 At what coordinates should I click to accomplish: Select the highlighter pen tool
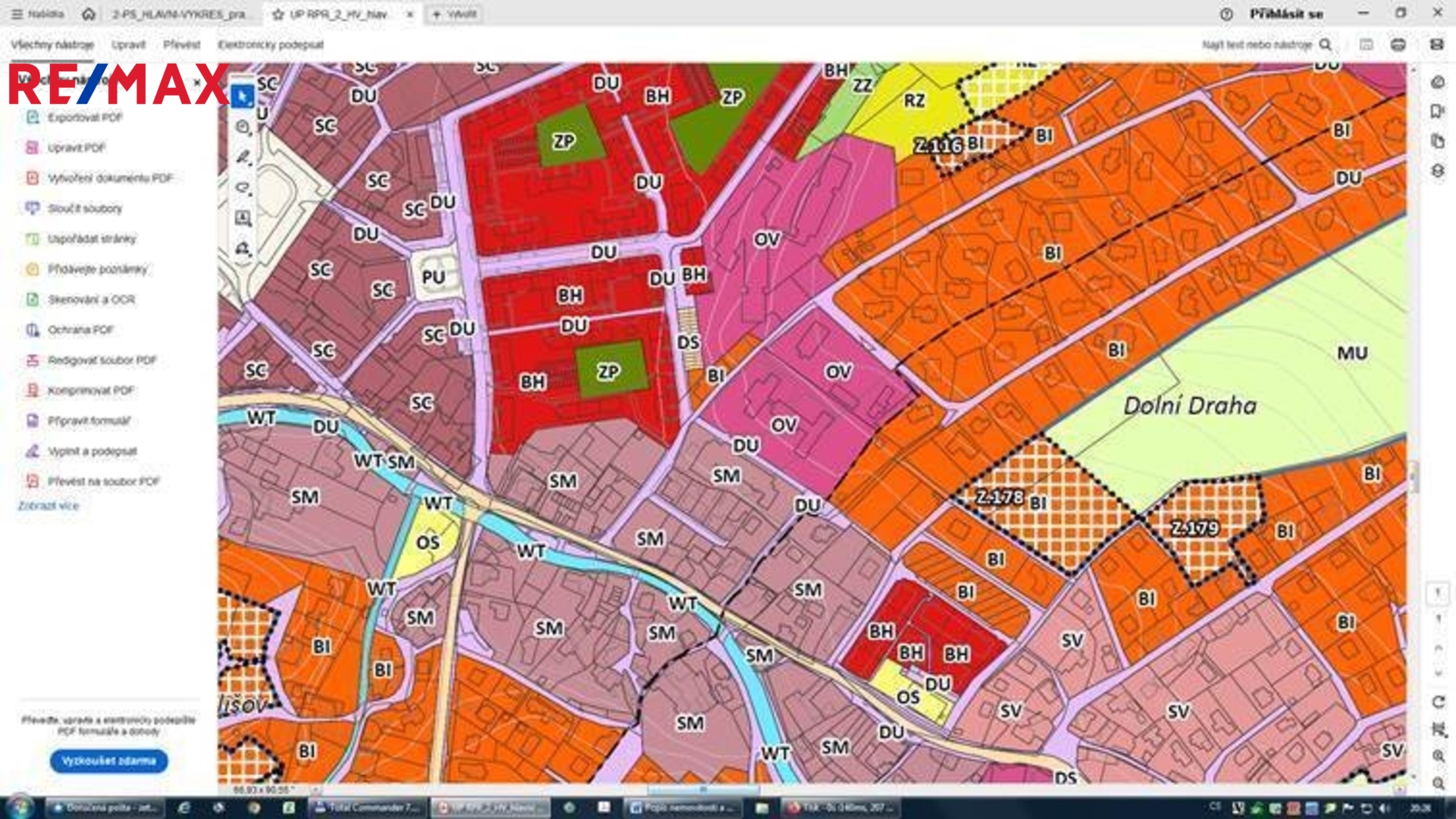(243, 158)
